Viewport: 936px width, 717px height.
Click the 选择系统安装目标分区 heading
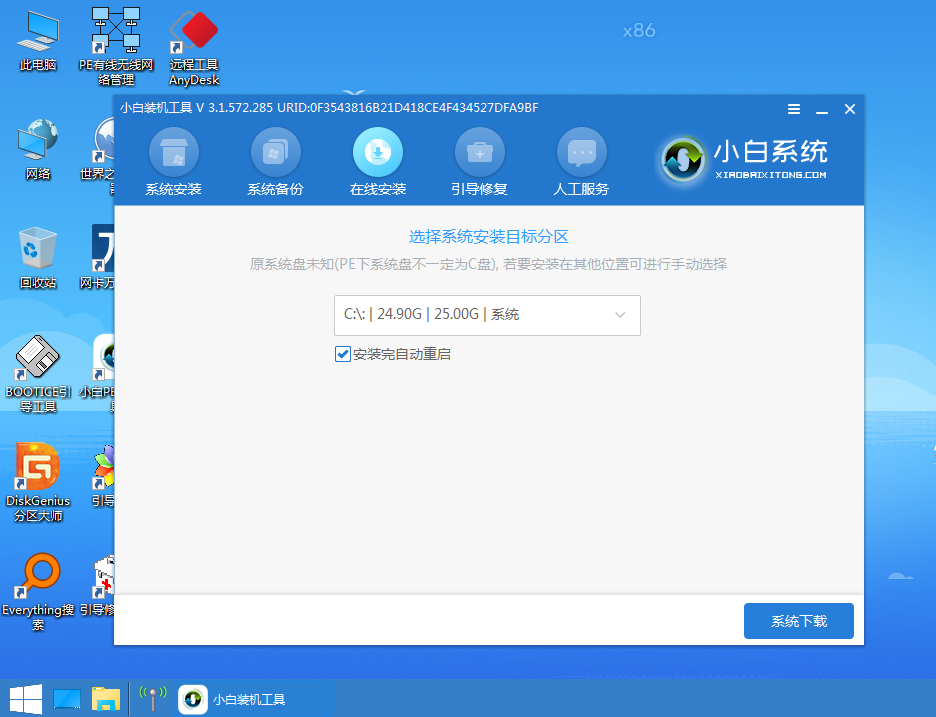488,236
